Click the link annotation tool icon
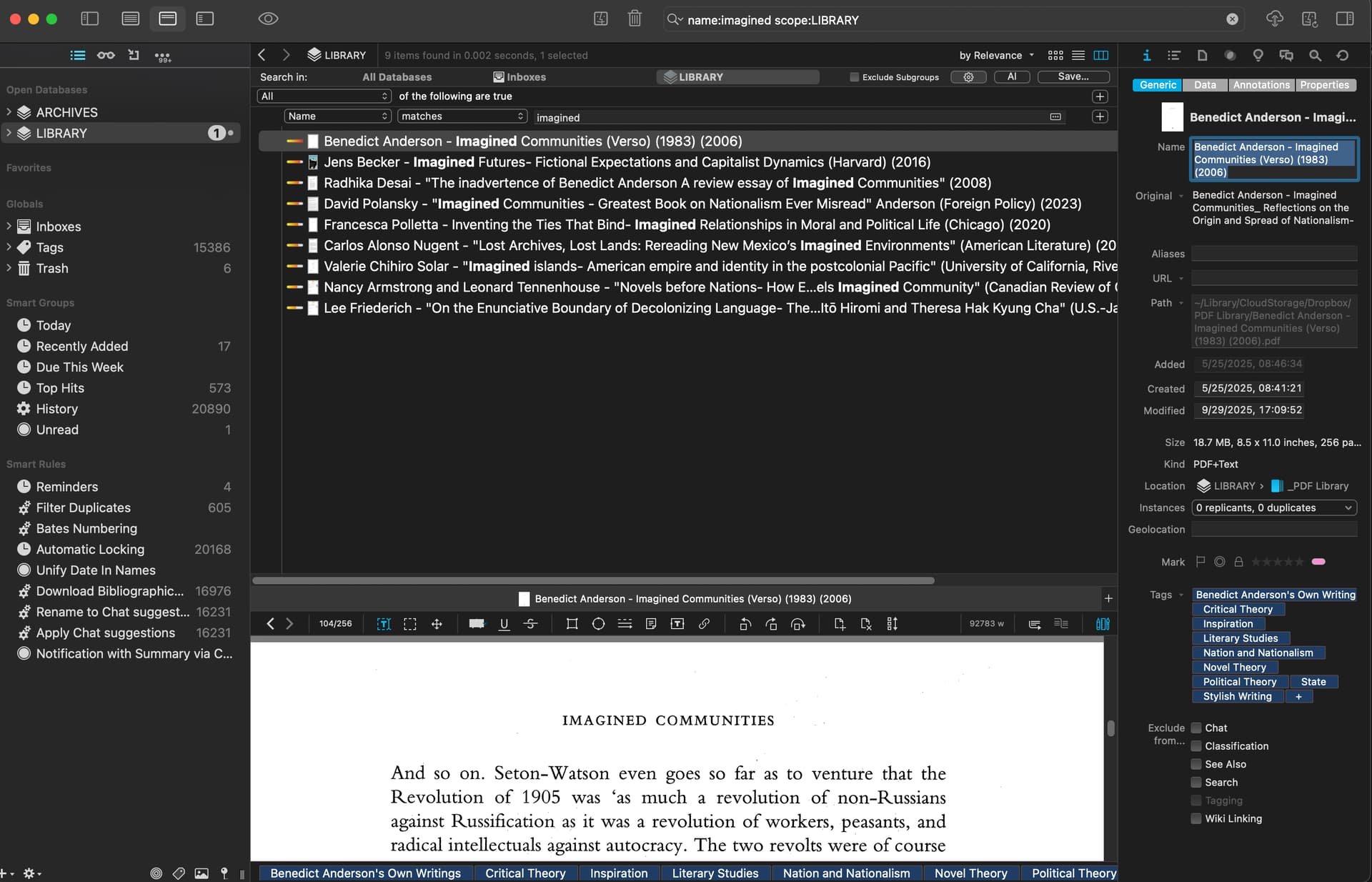The height and width of the screenshot is (882, 1372). [x=704, y=624]
